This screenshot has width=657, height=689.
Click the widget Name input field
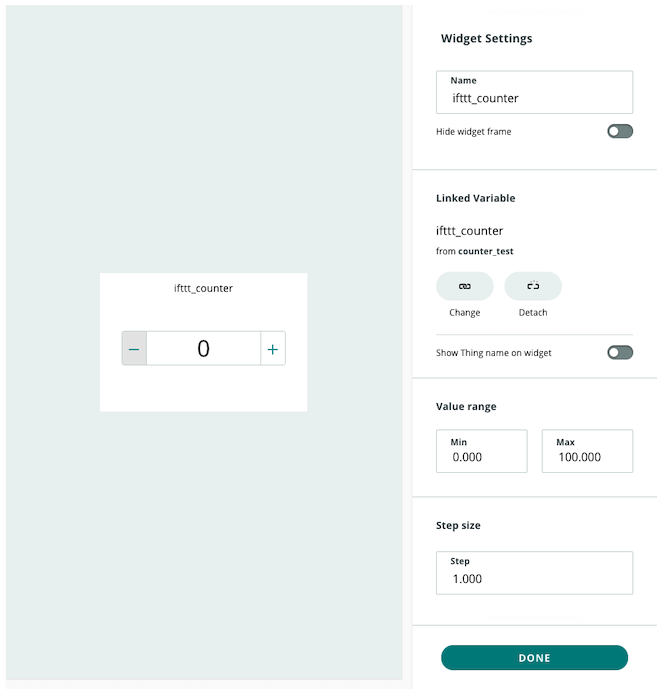pyautogui.click(x=534, y=98)
